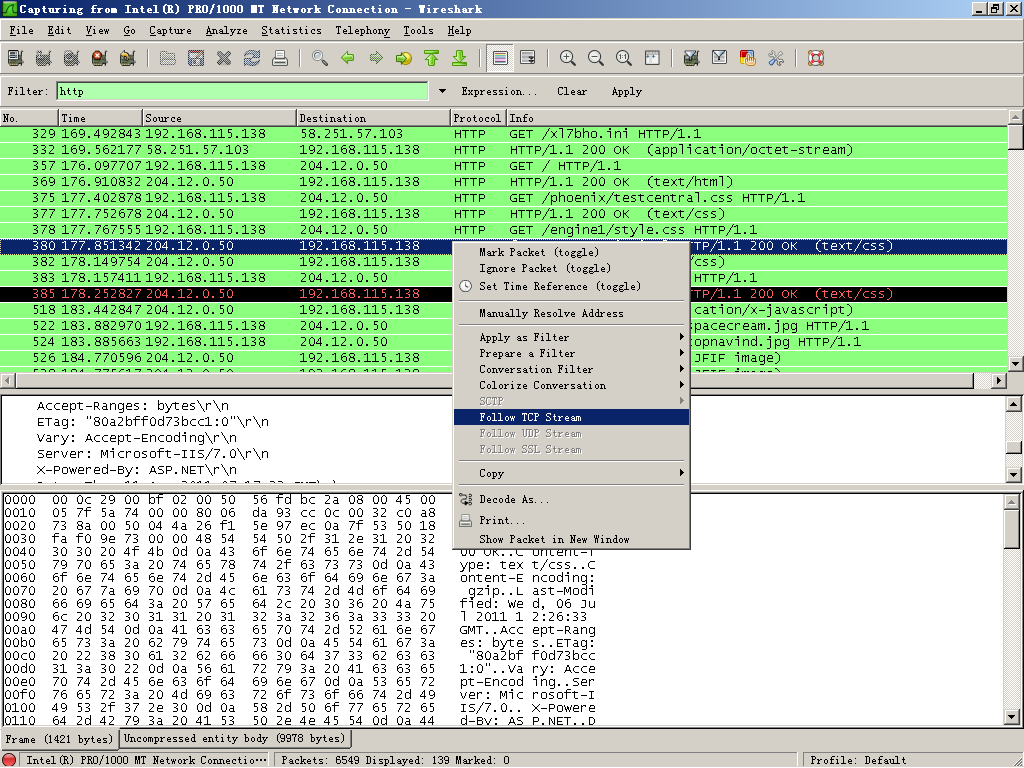
Task: Switch to Uncompressed entity body tab
Action: 234,738
